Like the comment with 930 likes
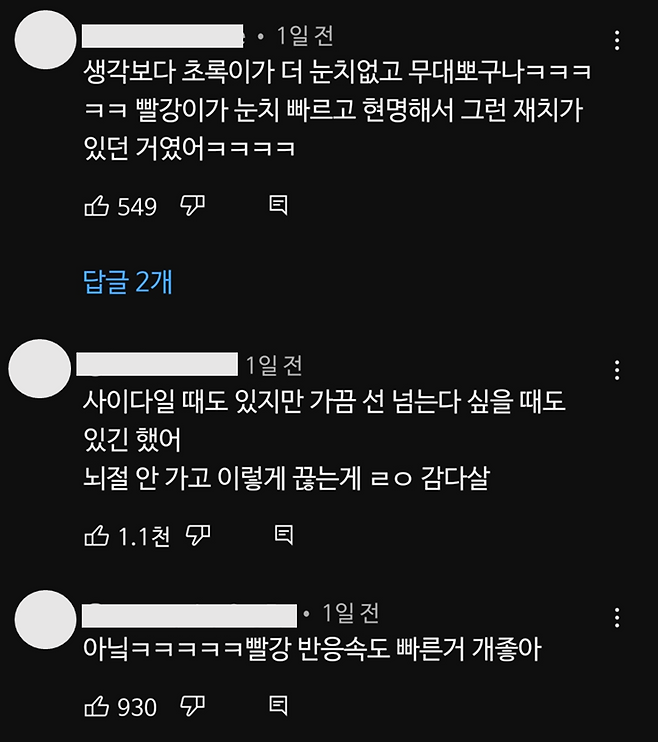This screenshot has height=742, width=658. point(97,707)
